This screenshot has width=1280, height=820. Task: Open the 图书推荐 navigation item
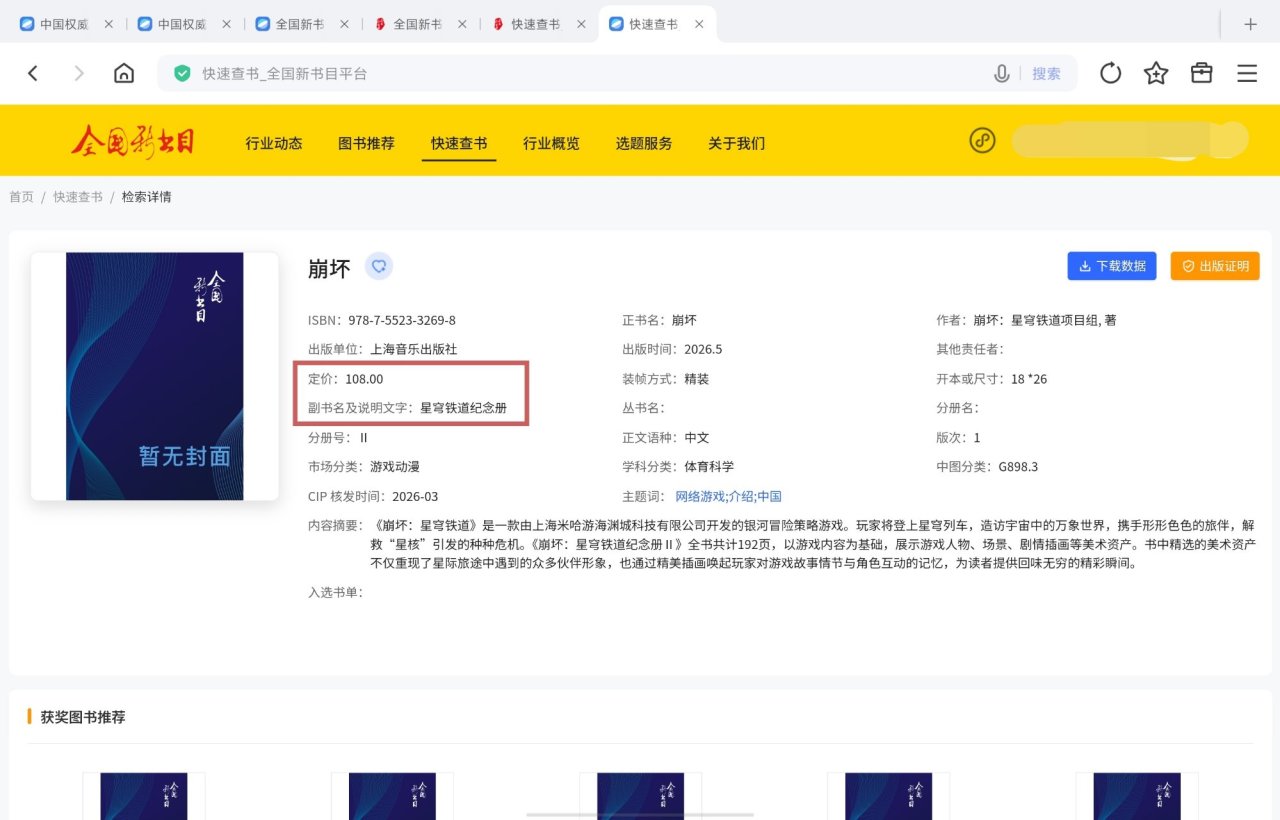click(x=366, y=143)
